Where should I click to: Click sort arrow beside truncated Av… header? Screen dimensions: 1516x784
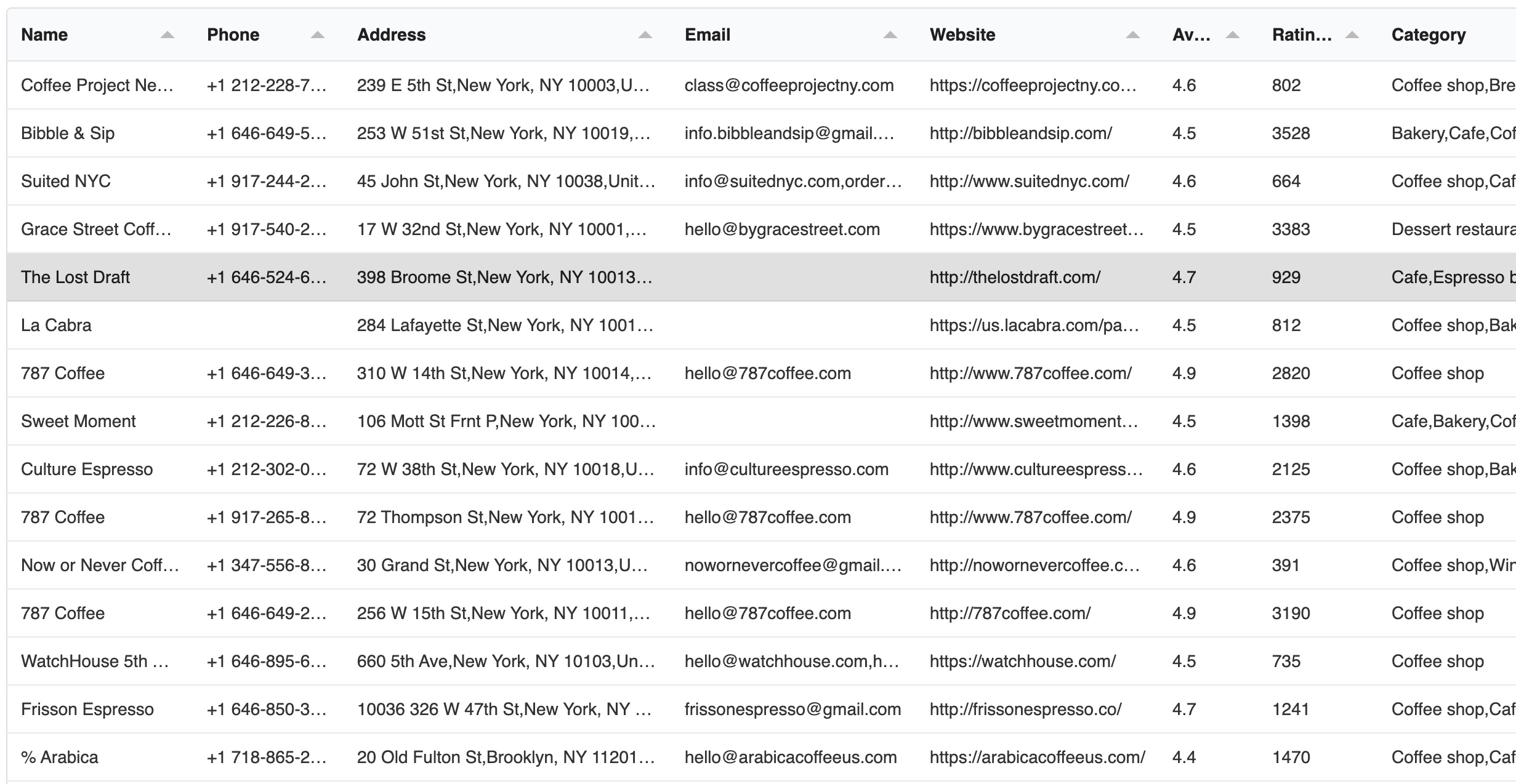click(x=1233, y=35)
